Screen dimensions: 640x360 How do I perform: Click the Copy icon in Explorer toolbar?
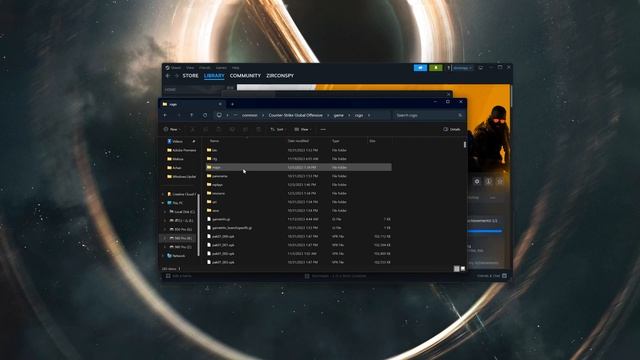(205, 129)
